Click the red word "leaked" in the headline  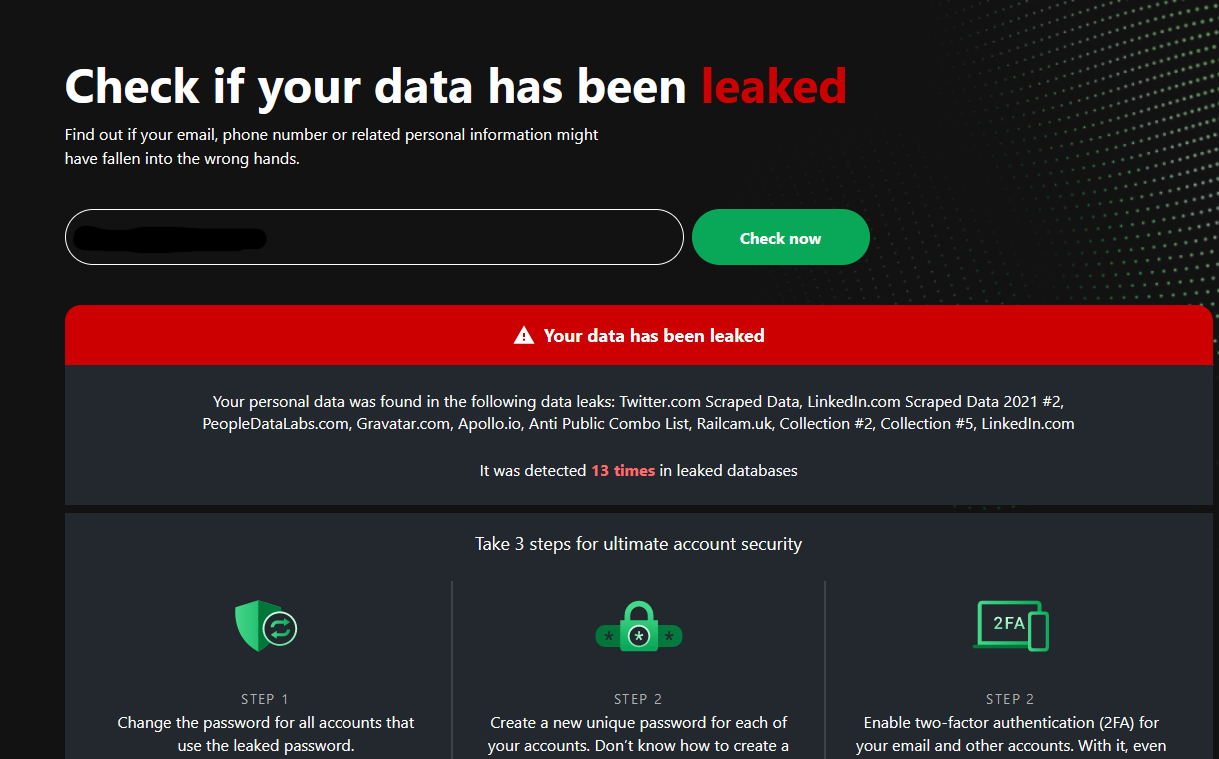(774, 86)
